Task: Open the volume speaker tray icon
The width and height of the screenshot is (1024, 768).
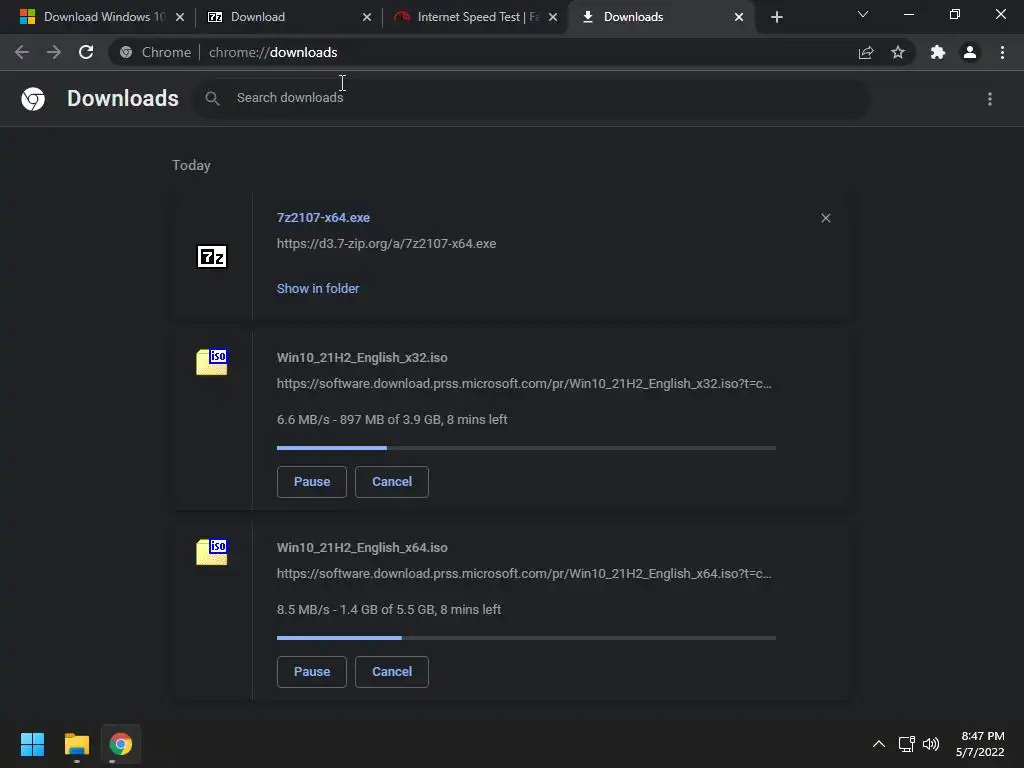Action: click(931, 744)
